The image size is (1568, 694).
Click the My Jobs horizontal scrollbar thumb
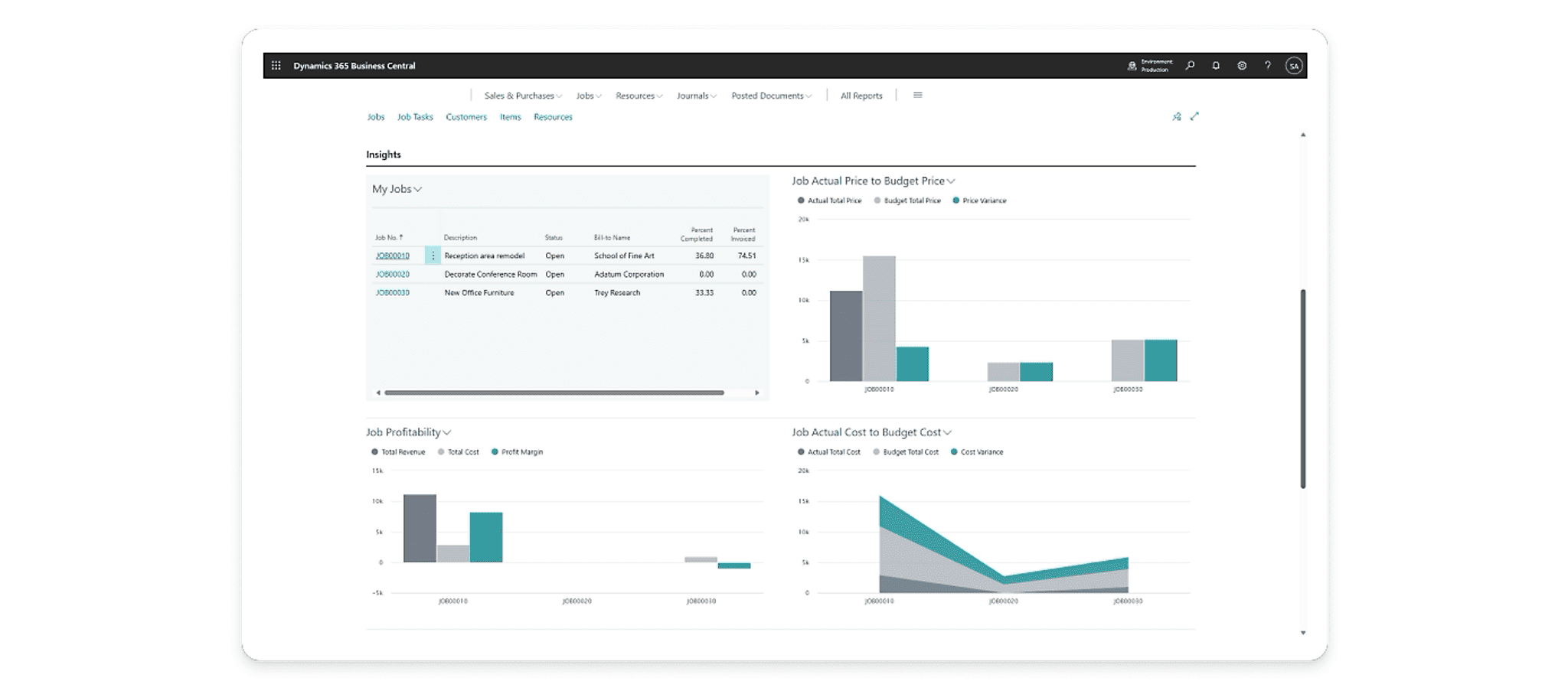(554, 393)
